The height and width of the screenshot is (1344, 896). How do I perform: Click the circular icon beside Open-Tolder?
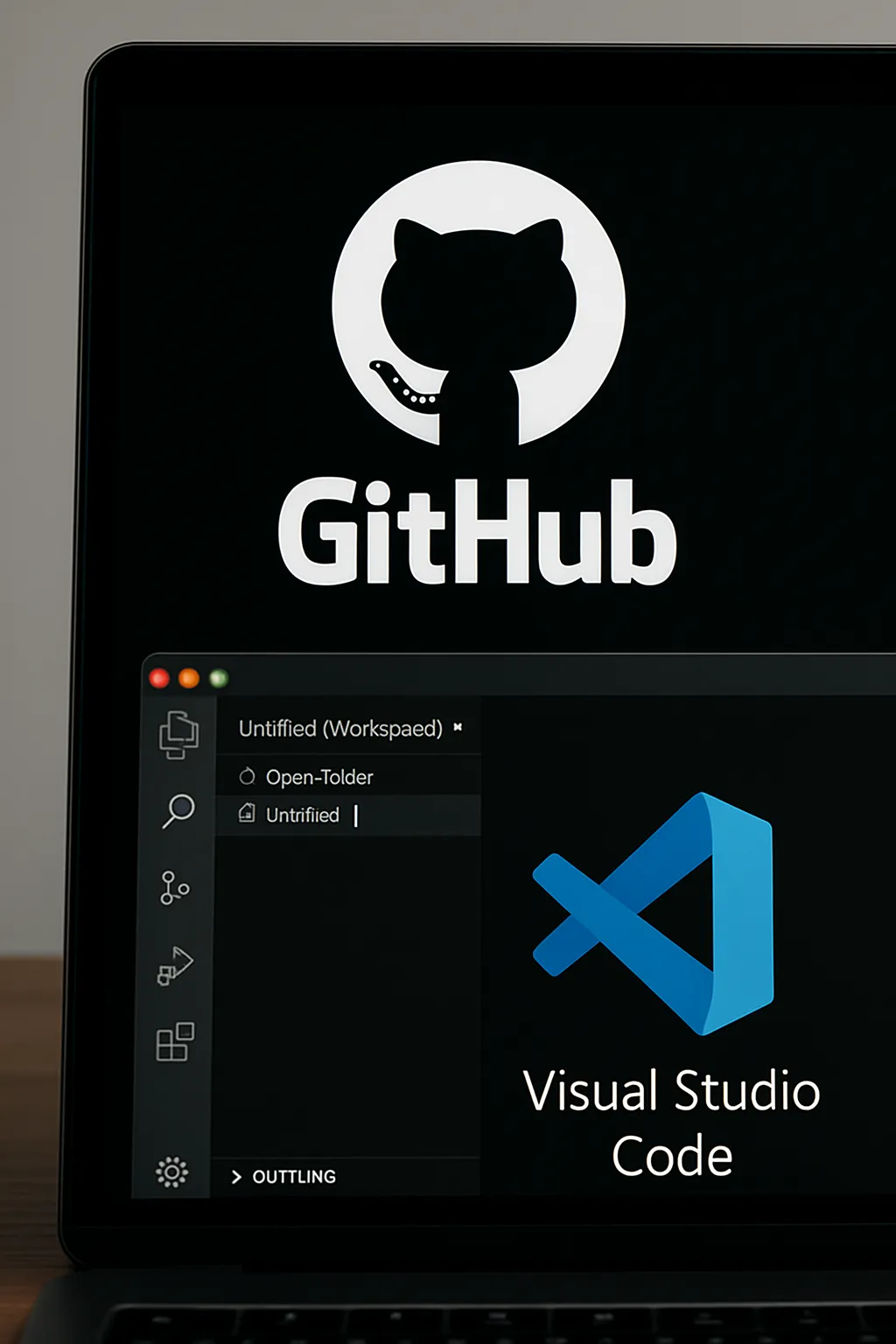click(x=247, y=776)
